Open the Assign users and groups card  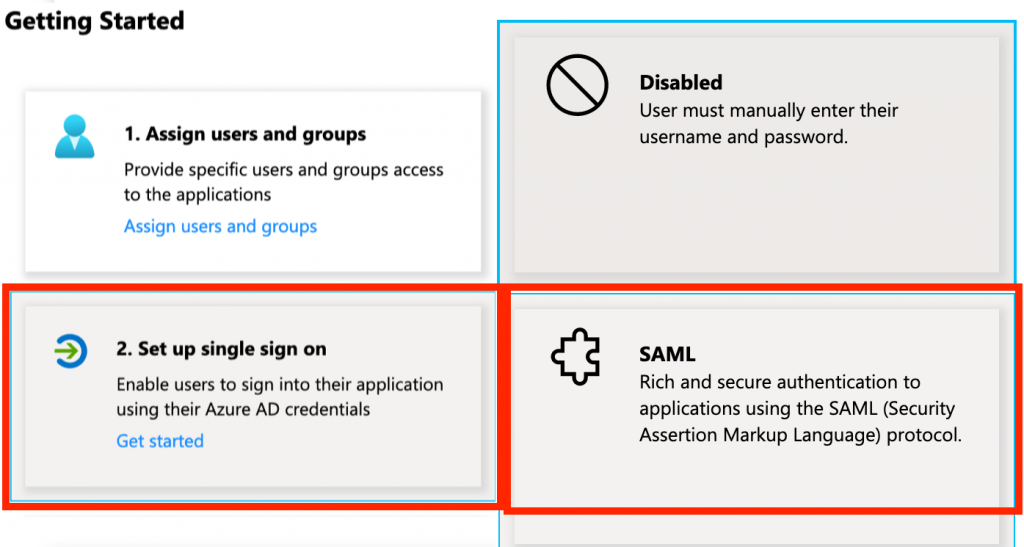tap(253, 181)
